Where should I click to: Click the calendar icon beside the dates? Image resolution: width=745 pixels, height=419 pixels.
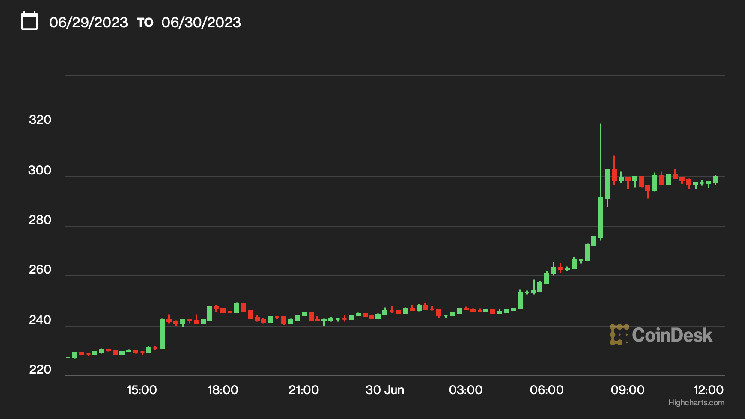30,21
